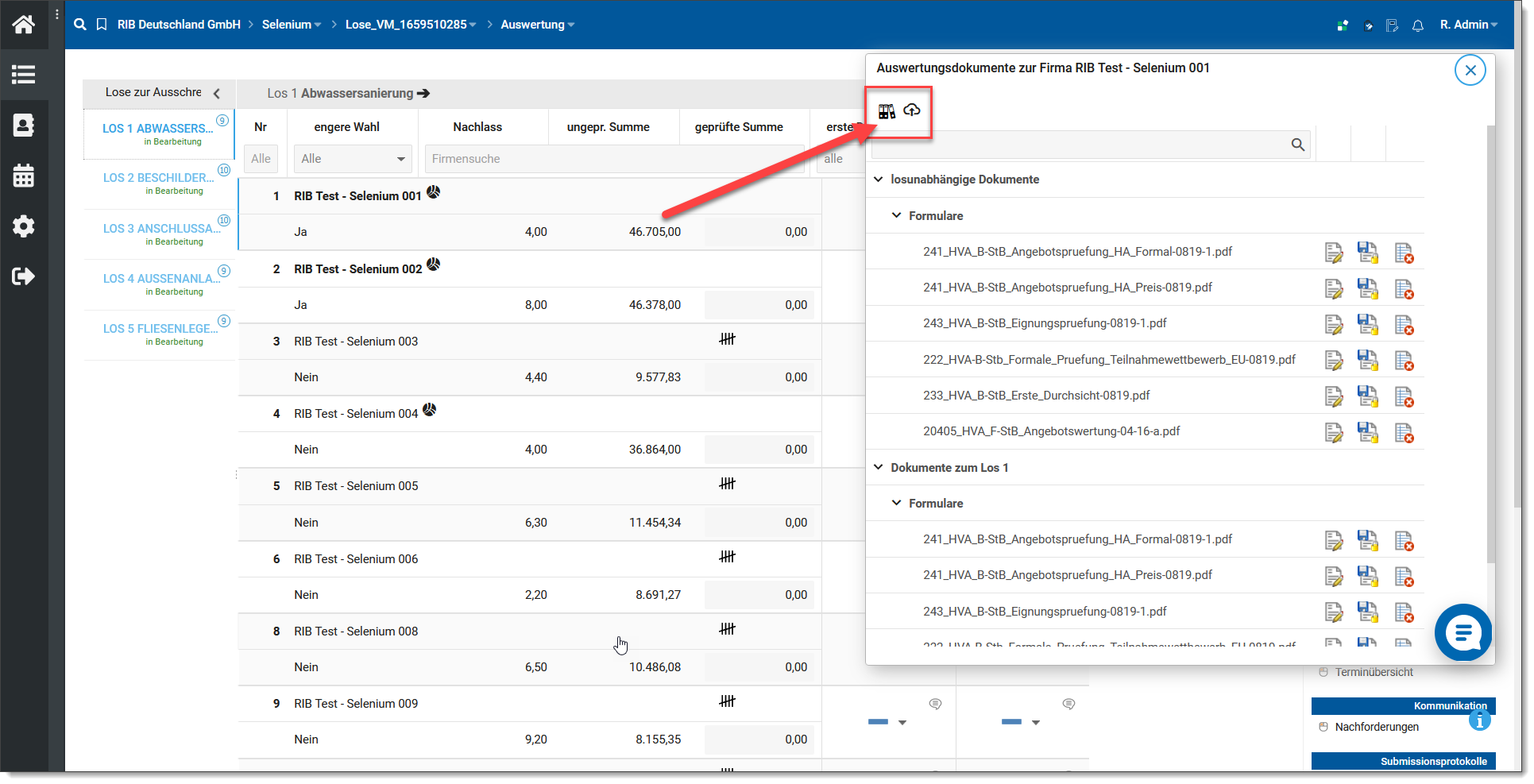Image resolution: width=1534 pixels, height=784 pixels.
Task: Open the calendar sidebar icon
Action: (23, 176)
